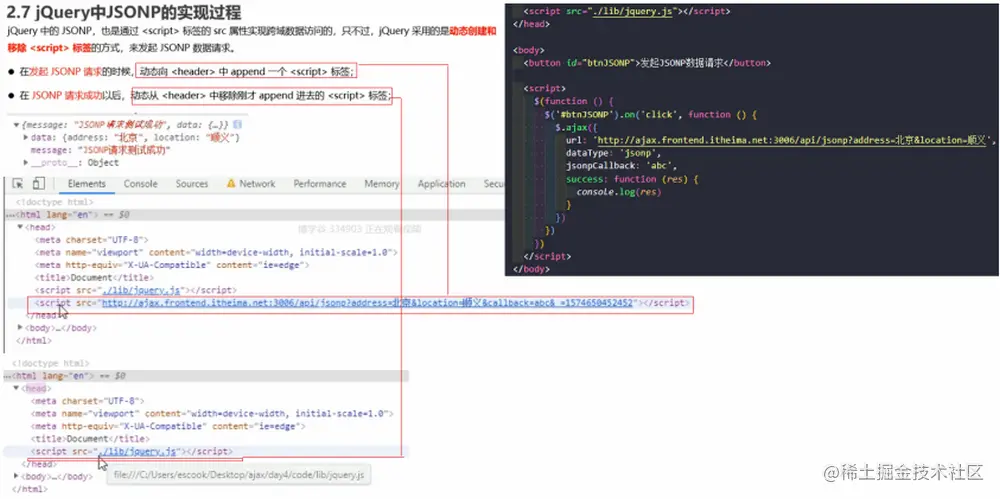
Task: Expand the data: {address, location} entry
Action: [26, 137]
